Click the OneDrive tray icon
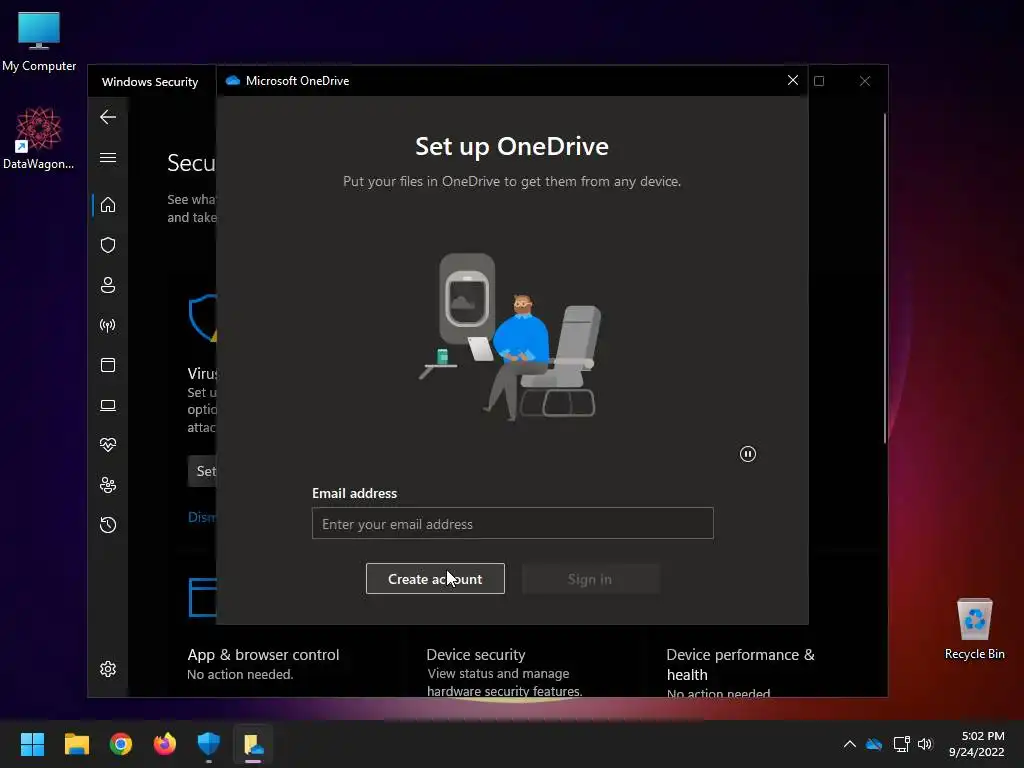The image size is (1024, 768). coord(874,744)
